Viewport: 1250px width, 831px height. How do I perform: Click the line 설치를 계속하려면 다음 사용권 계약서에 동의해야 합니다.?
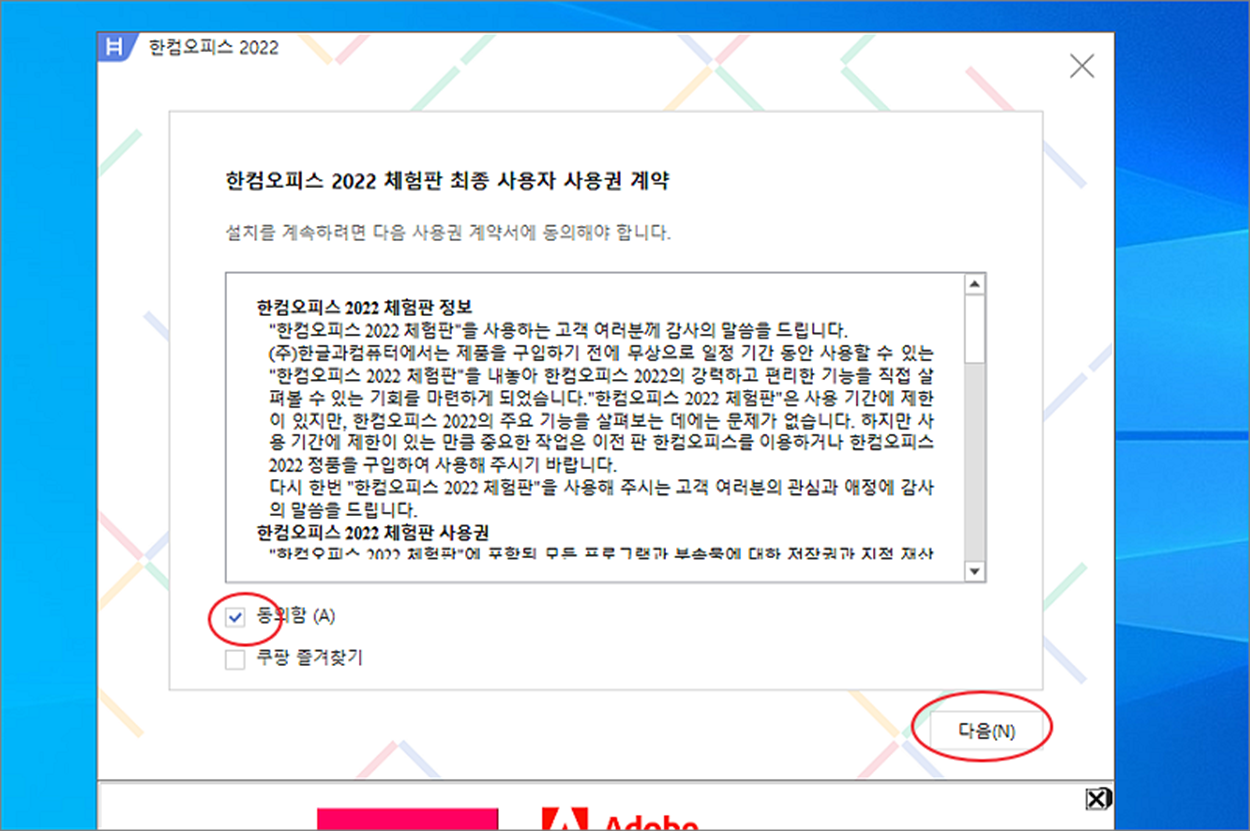tap(449, 233)
